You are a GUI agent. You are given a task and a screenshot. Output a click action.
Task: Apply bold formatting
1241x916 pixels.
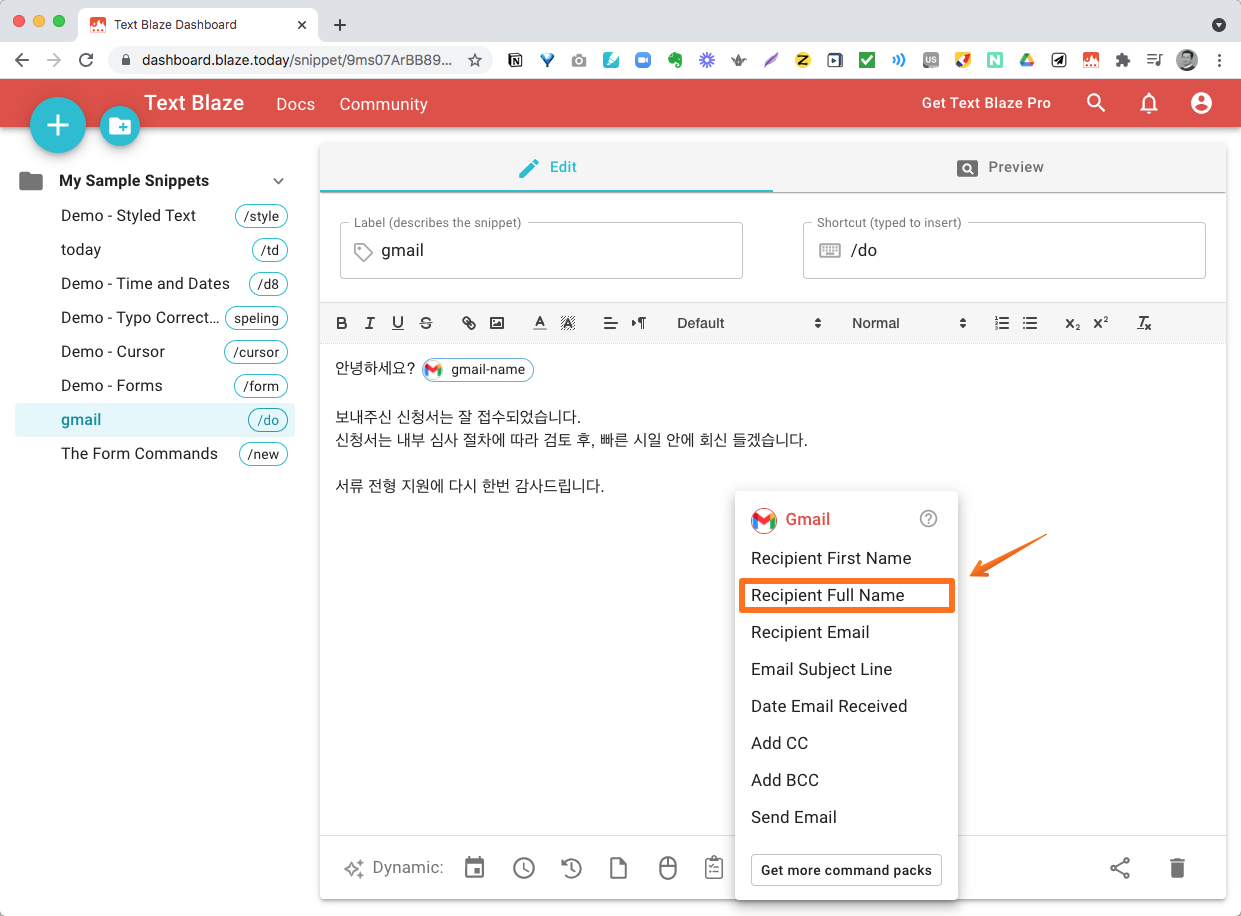pos(342,323)
